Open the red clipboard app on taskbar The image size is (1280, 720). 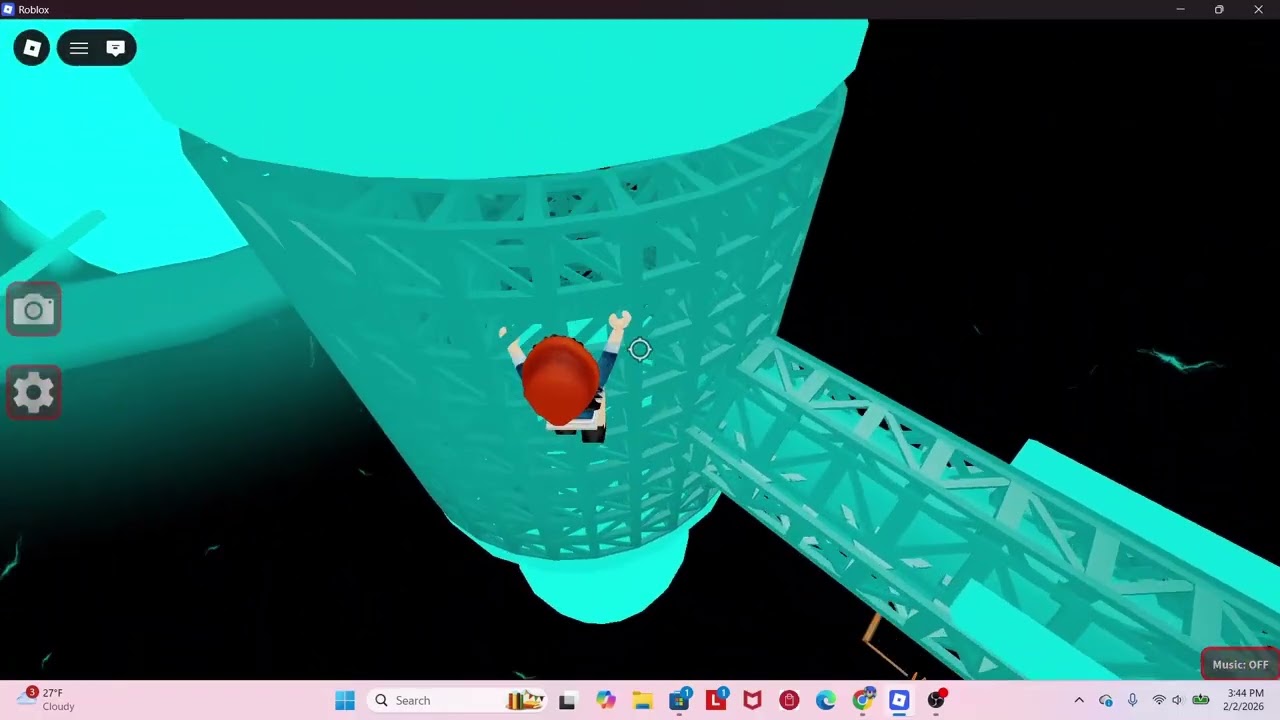click(x=789, y=700)
